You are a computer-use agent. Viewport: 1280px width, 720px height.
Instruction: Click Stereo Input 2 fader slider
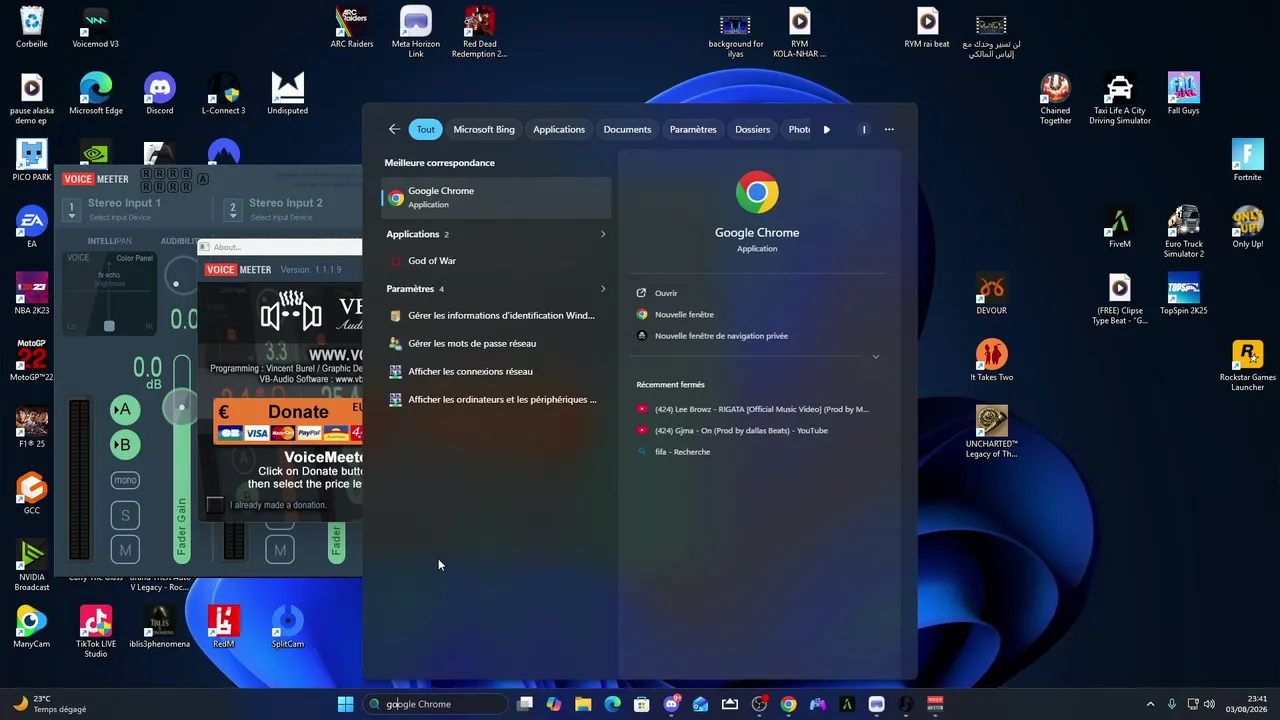[x=336, y=545]
